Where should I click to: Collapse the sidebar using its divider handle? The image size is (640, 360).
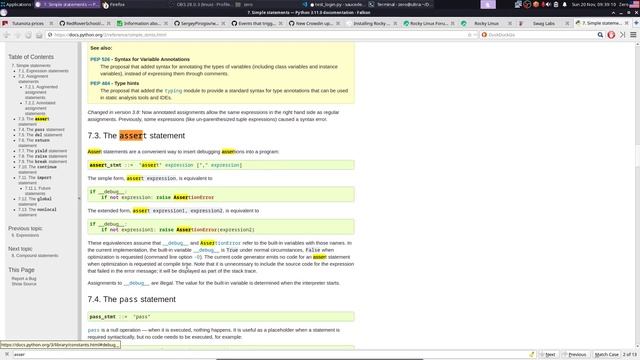[79, 198]
